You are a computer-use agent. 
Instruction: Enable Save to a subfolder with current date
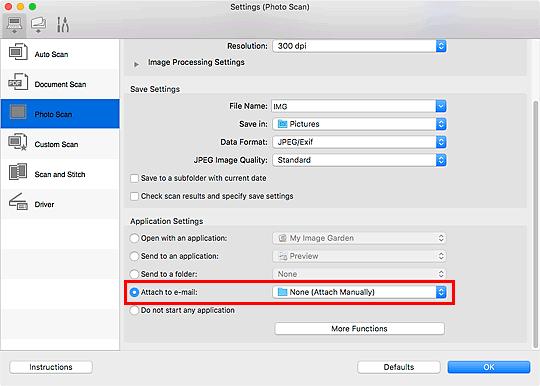pyautogui.click(x=134, y=178)
